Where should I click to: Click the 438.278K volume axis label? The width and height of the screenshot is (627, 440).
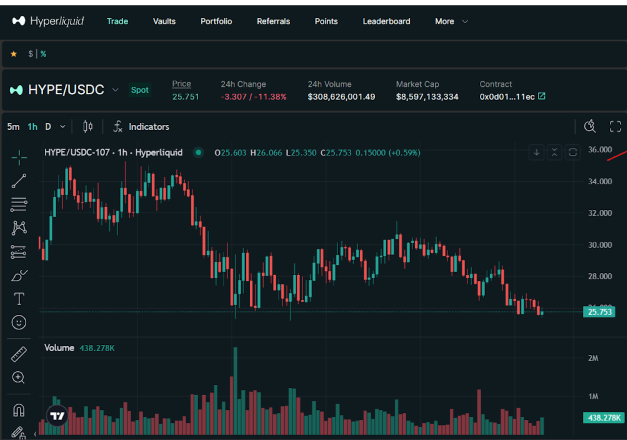coord(603,418)
